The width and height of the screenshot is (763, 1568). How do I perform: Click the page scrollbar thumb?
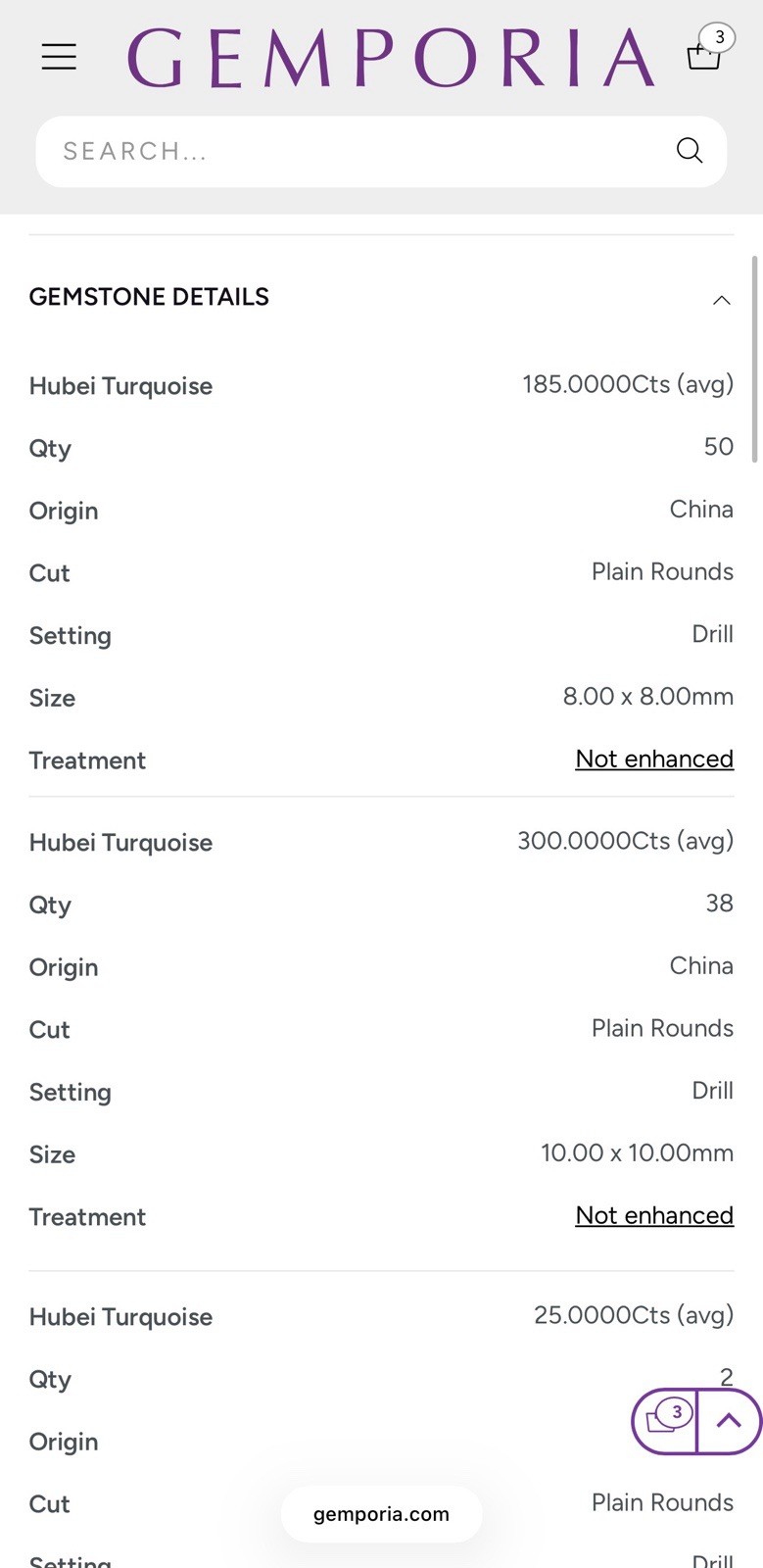pos(754,359)
